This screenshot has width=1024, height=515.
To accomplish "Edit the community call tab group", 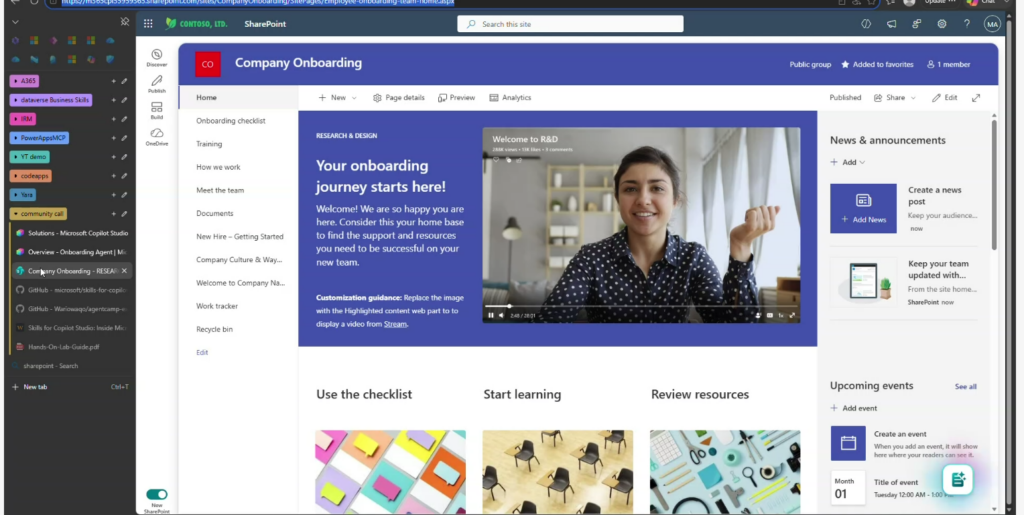I will tap(124, 214).
